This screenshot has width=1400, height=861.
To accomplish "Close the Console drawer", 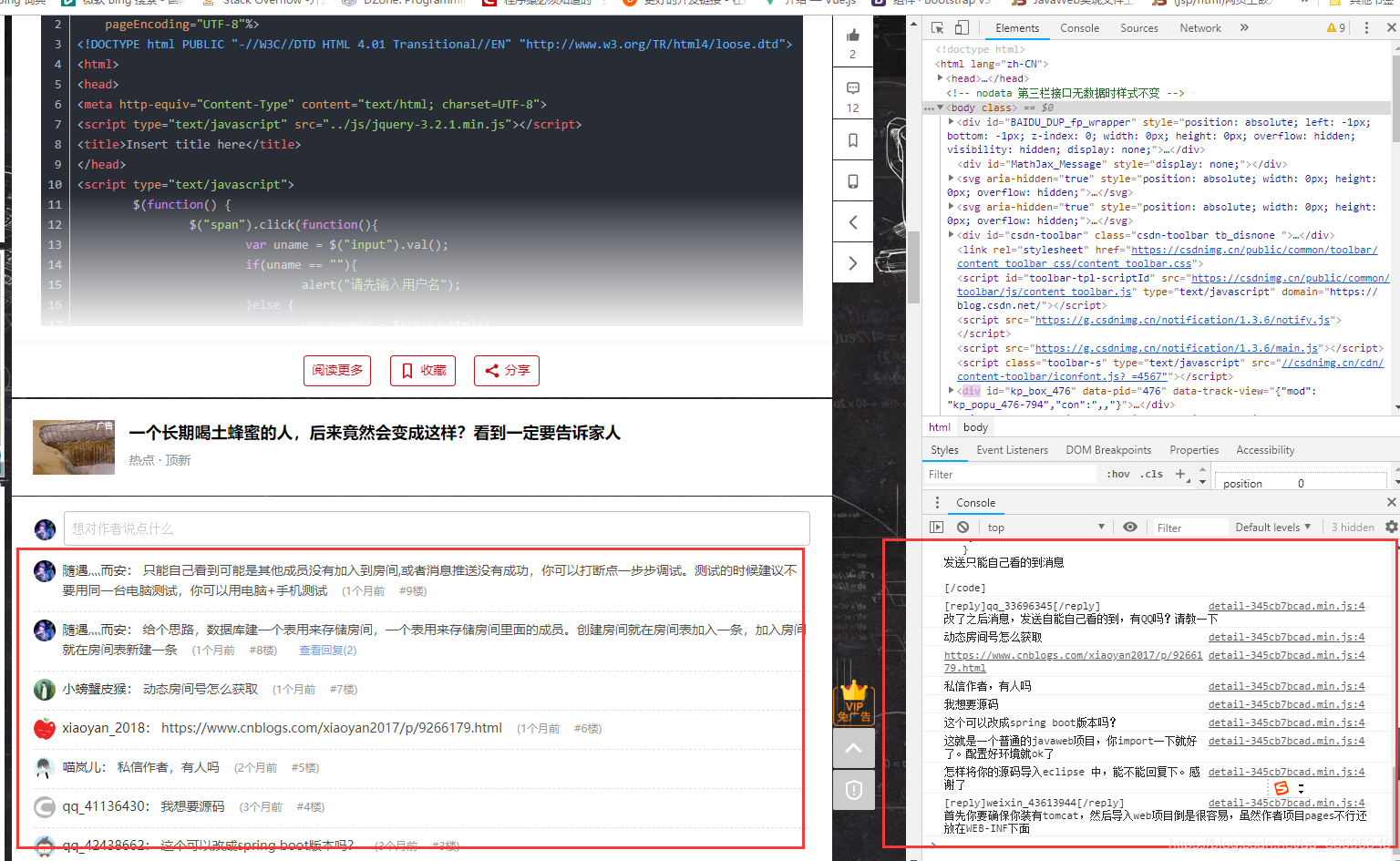I will pyautogui.click(x=1391, y=502).
